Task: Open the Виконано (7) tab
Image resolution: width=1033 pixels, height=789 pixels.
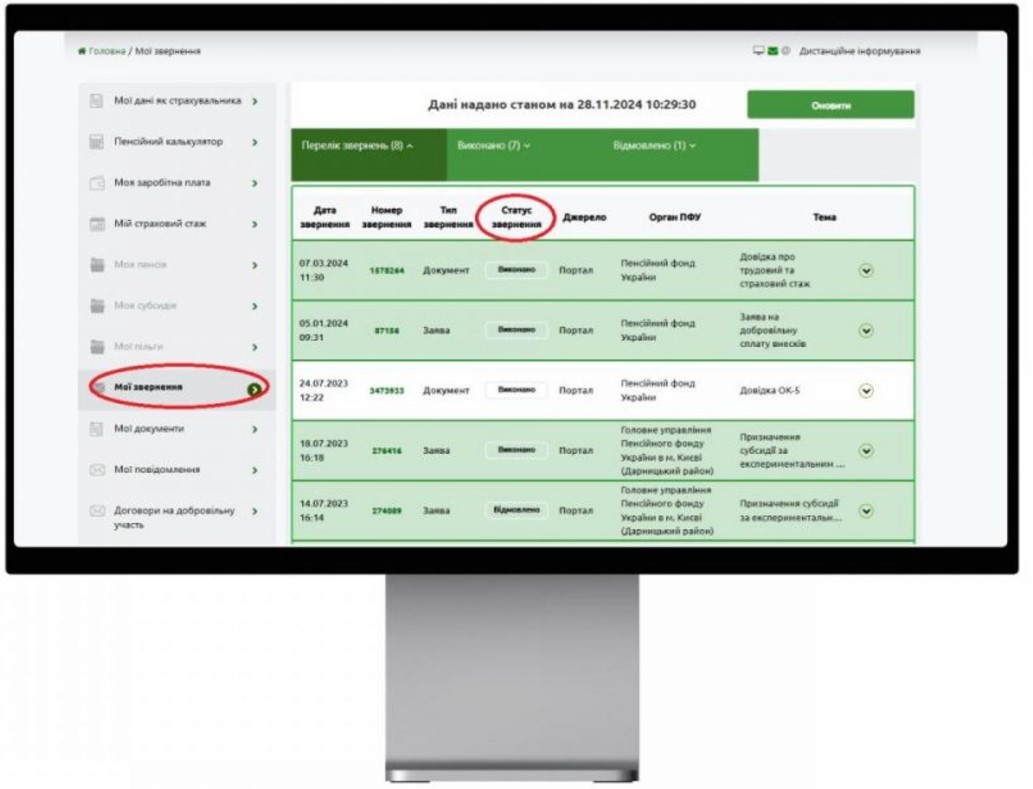Action: (493, 146)
